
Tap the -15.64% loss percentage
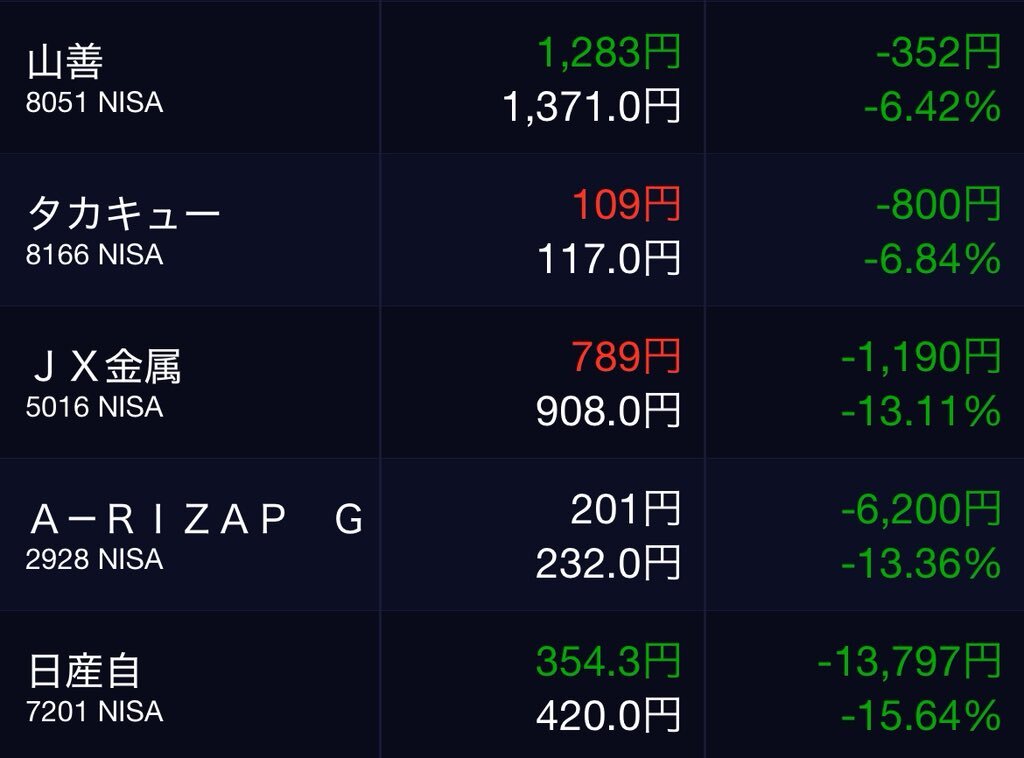tap(921, 716)
